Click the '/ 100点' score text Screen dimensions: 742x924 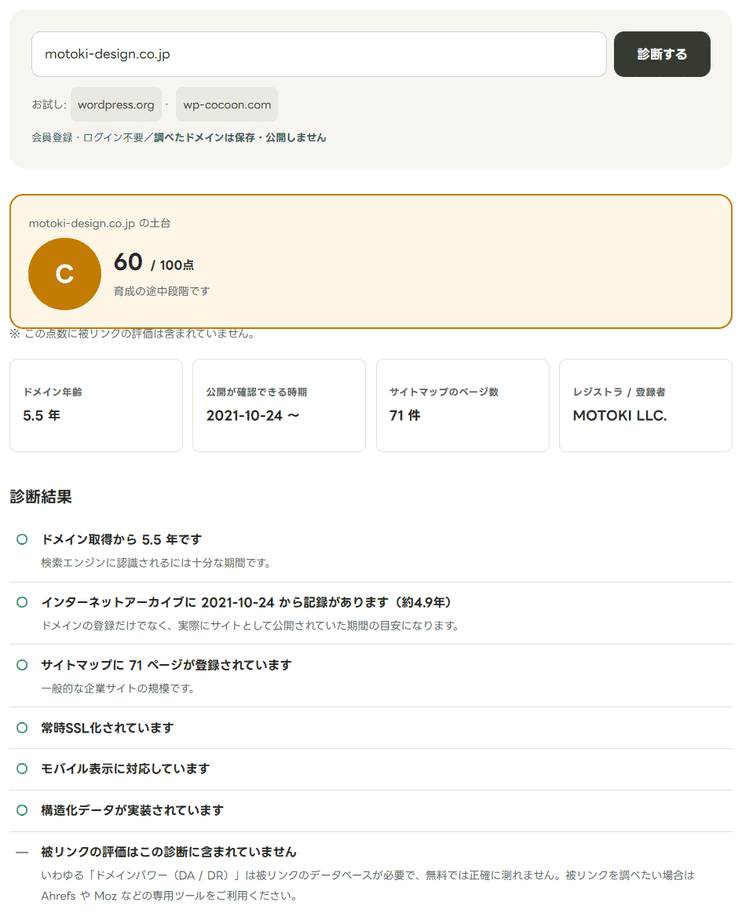pyautogui.click(x=172, y=266)
